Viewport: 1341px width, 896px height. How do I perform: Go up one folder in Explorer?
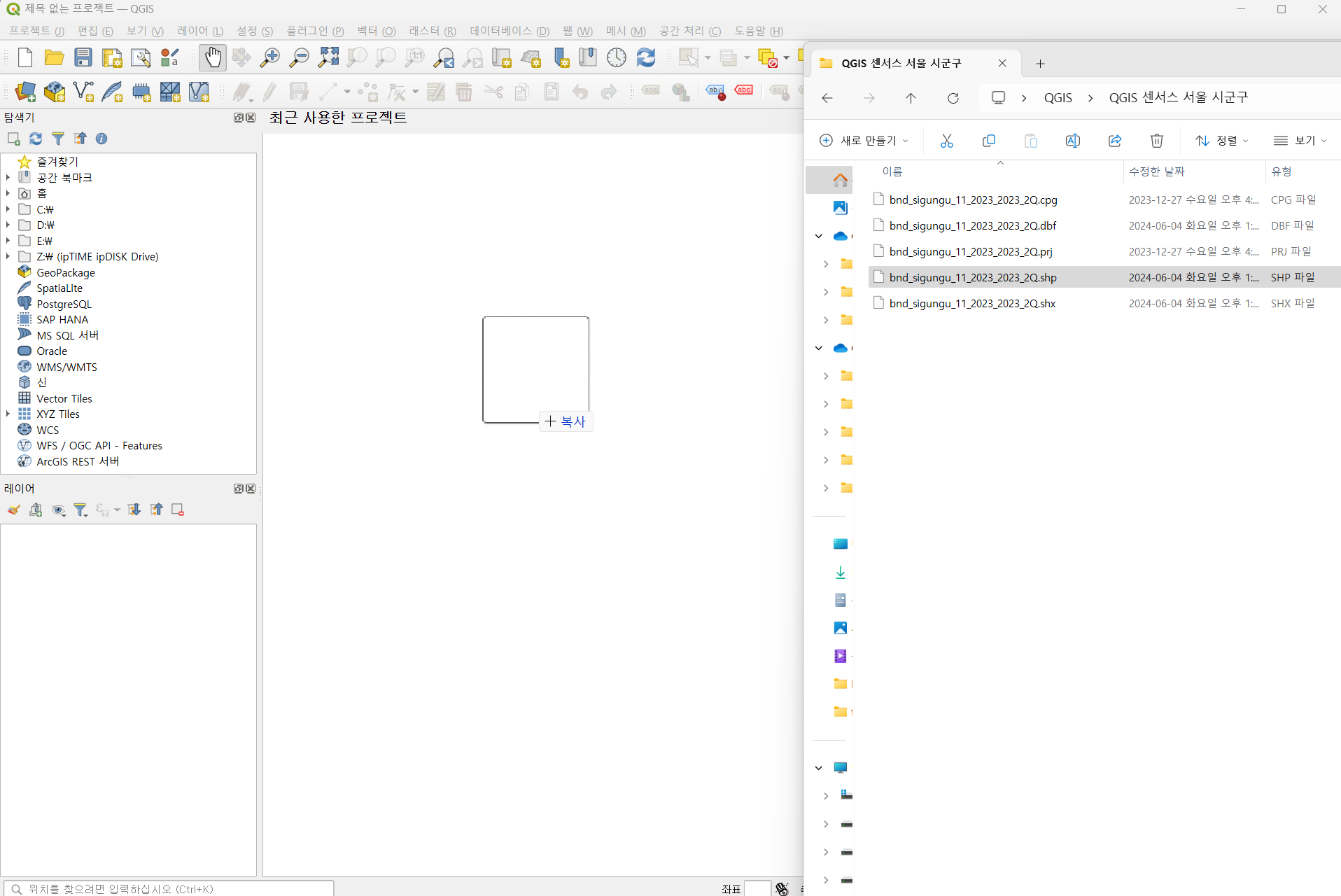911,98
